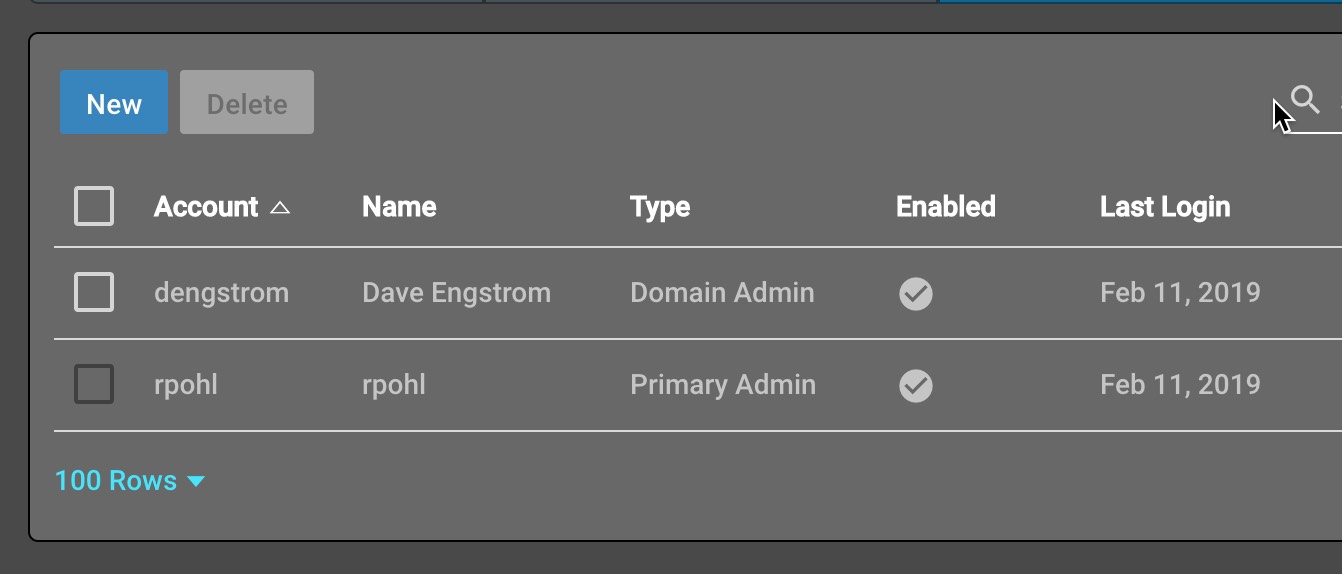The width and height of the screenshot is (1342, 574).
Task: Click the greyed Delete button
Action: point(247,102)
